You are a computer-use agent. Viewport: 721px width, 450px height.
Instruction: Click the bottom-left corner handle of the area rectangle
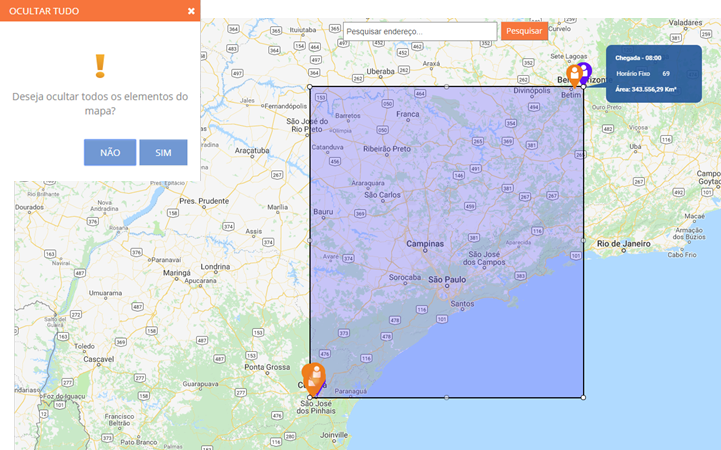[309, 398]
